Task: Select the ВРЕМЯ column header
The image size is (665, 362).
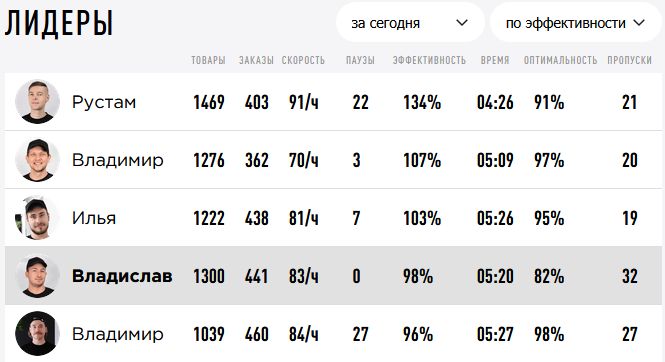Action: (495, 60)
